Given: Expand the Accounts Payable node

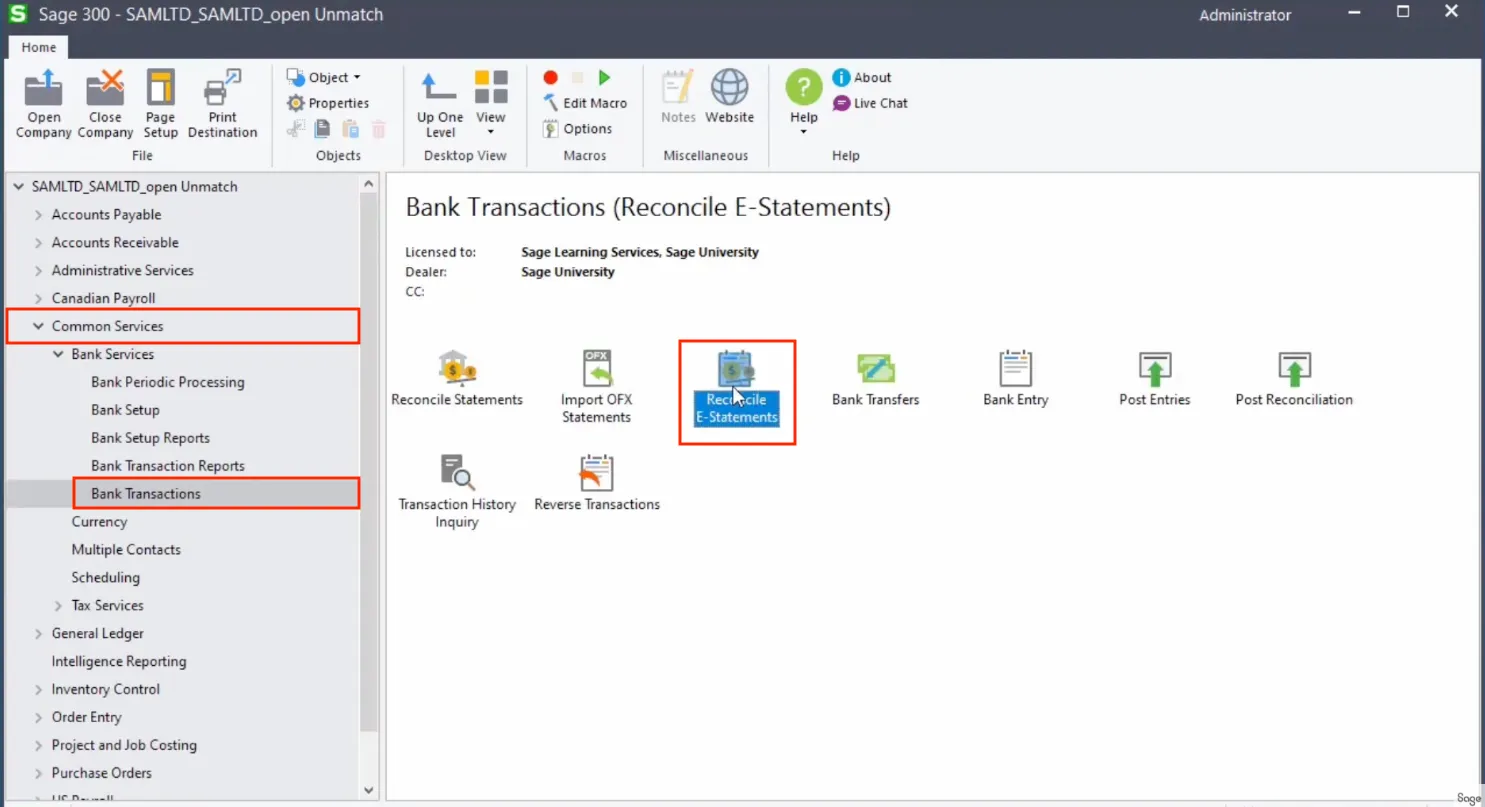Looking at the screenshot, I should pos(39,215).
